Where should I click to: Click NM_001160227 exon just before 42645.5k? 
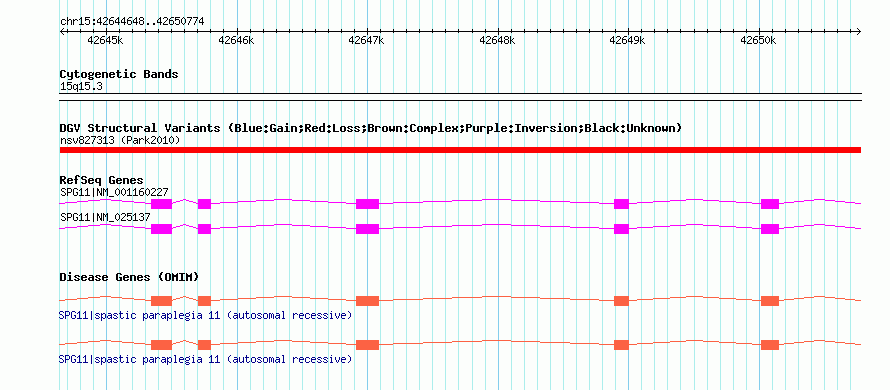coord(161,204)
